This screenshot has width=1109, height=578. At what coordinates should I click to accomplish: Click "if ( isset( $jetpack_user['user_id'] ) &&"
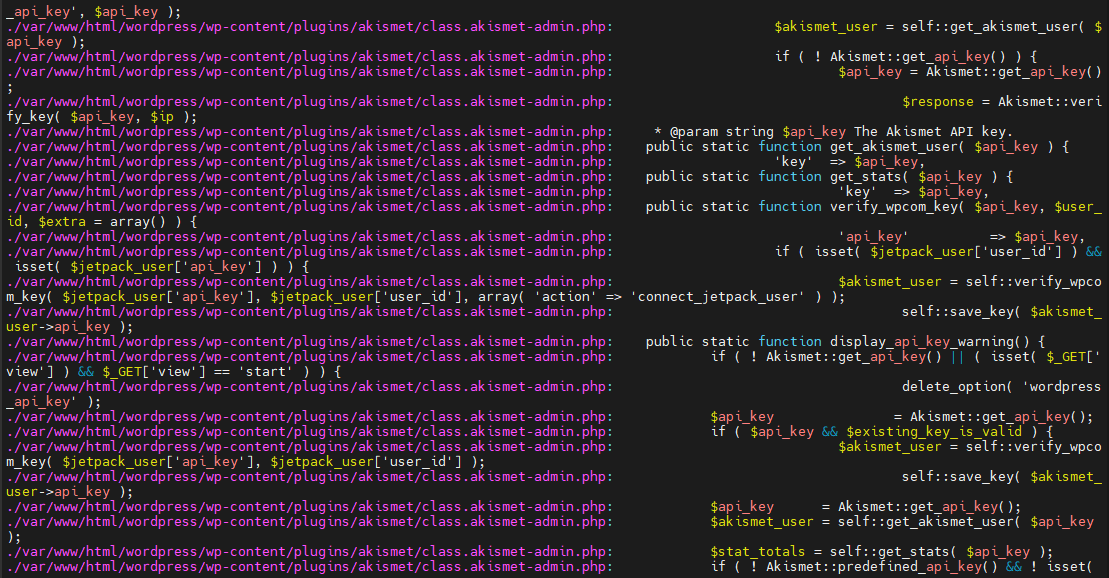point(938,251)
